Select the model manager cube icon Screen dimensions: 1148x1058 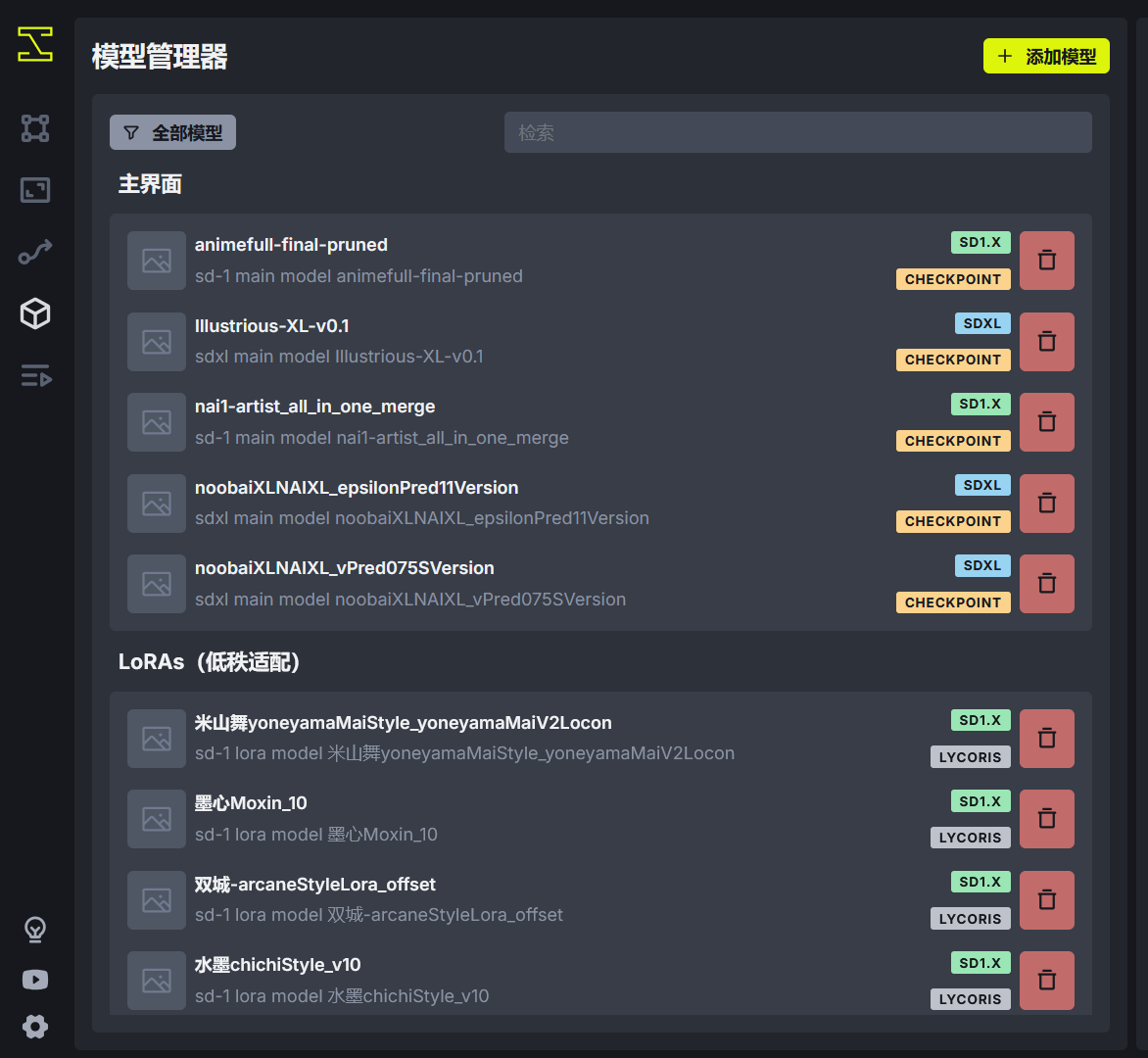pos(35,313)
